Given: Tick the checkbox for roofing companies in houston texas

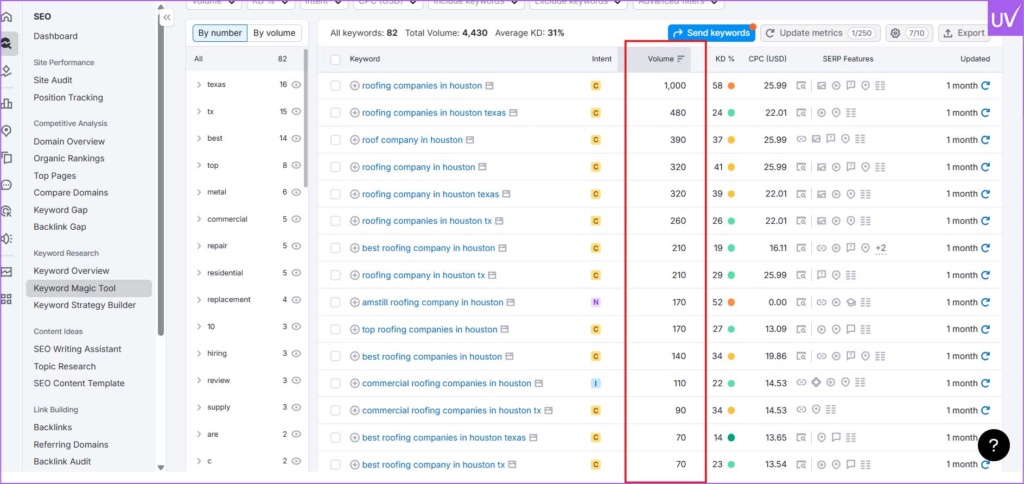Looking at the screenshot, I should pos(335,113).
